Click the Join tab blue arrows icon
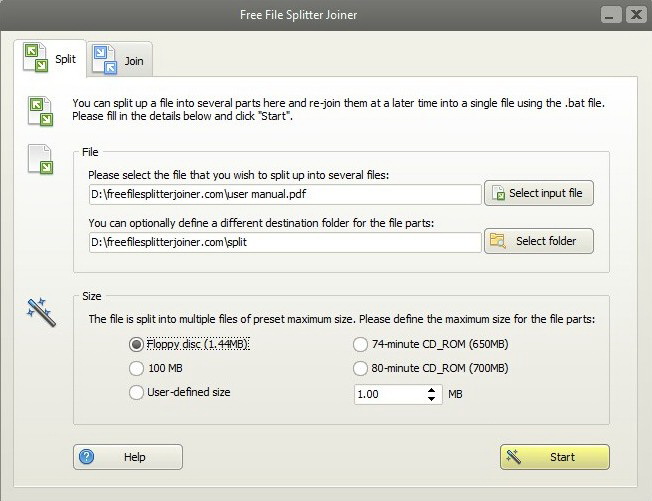The height and width of the screenshot is (501, 652). tap(104, 60)
